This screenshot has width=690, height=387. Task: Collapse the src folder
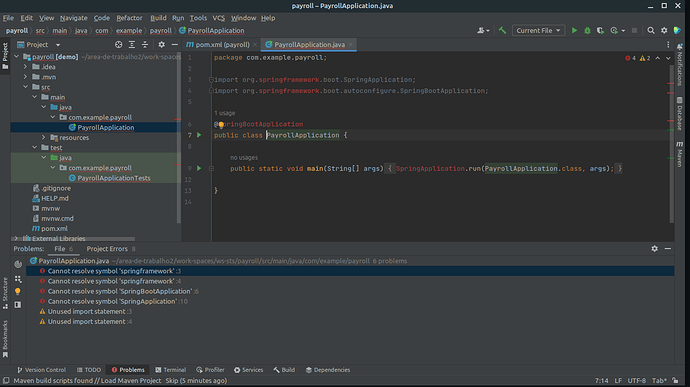point(26,87)
